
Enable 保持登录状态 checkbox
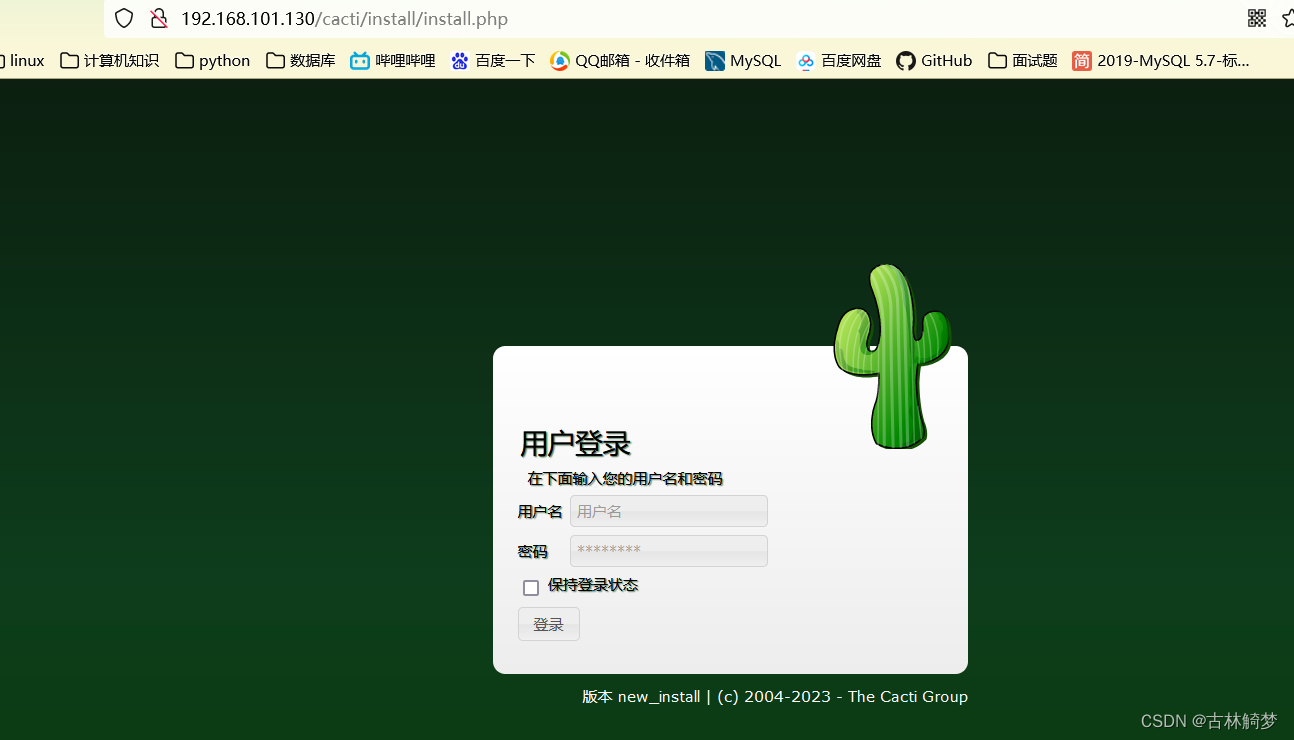(x=531, y=587)
